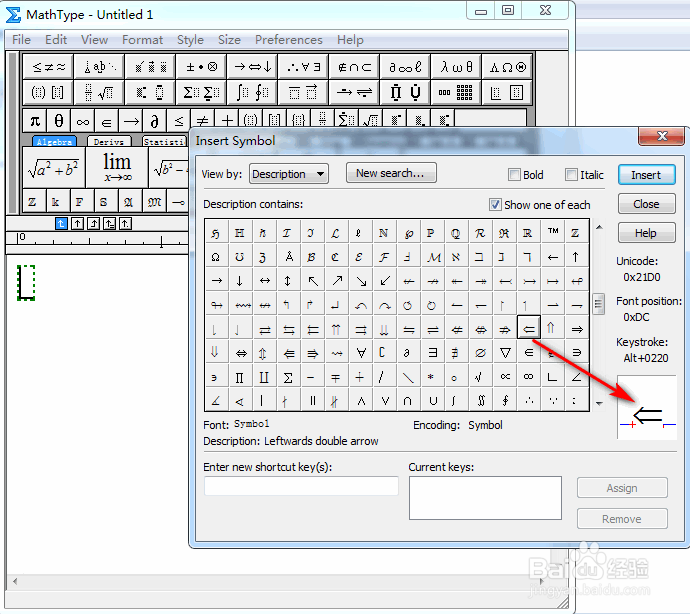
Task: Open the fence templates palette
Action: click(x=48, y=92)
